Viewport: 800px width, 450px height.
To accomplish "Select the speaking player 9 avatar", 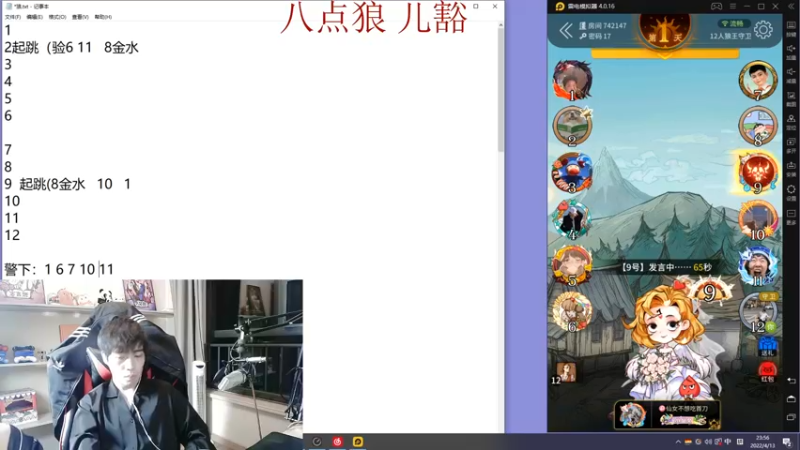I will [758, 172].
